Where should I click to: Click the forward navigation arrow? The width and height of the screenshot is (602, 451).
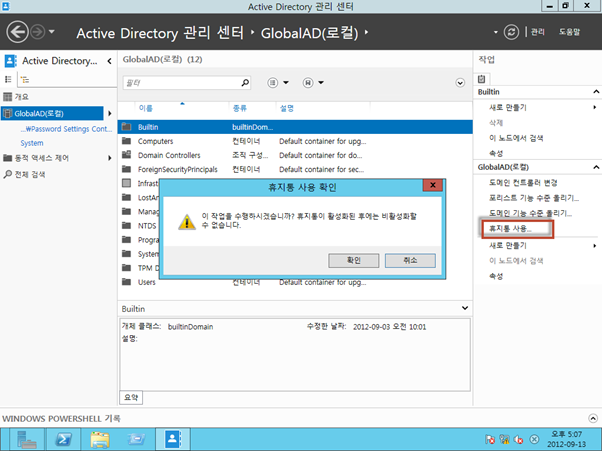[x=38, y=32]
